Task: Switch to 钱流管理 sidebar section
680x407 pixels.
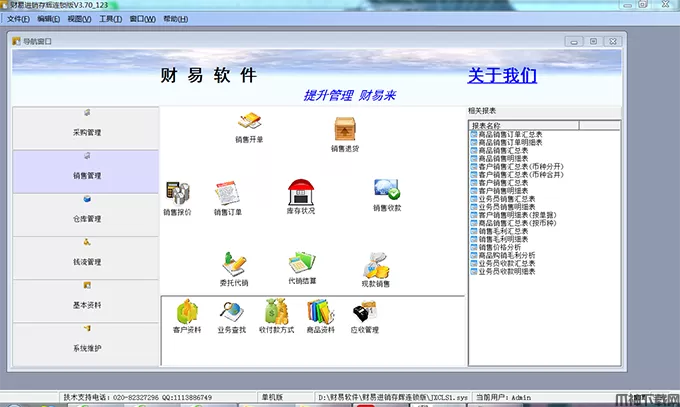Action: pos(86,258)
